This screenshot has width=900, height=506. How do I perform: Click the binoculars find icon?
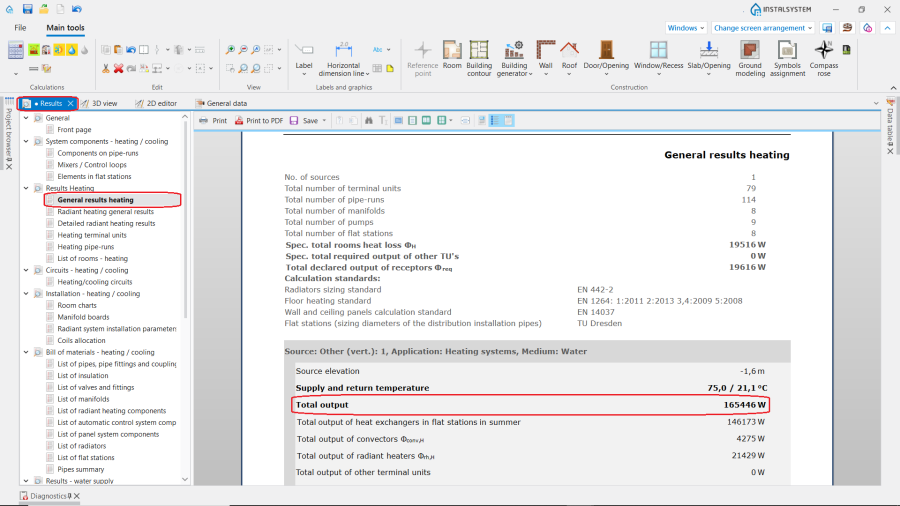click(368, 120)
